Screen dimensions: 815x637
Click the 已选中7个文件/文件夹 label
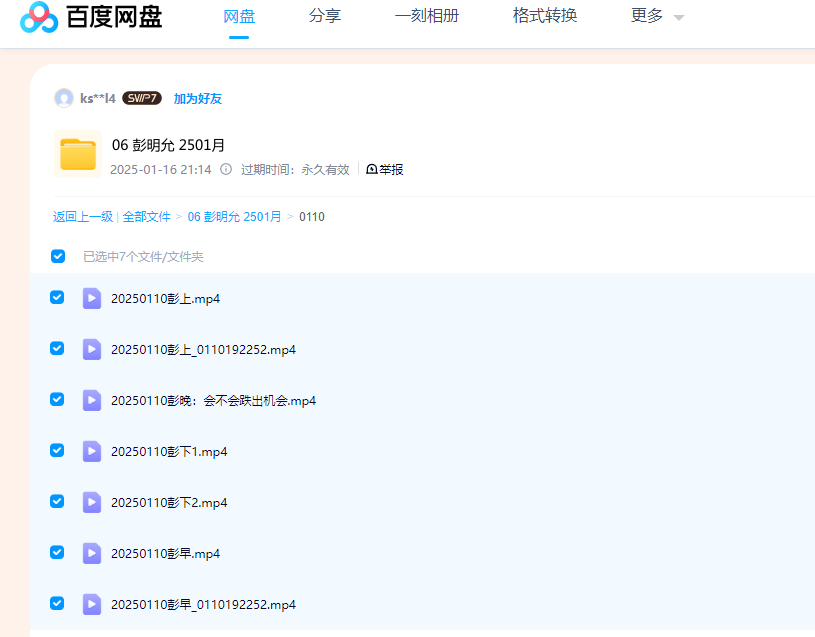coord(143,257)
